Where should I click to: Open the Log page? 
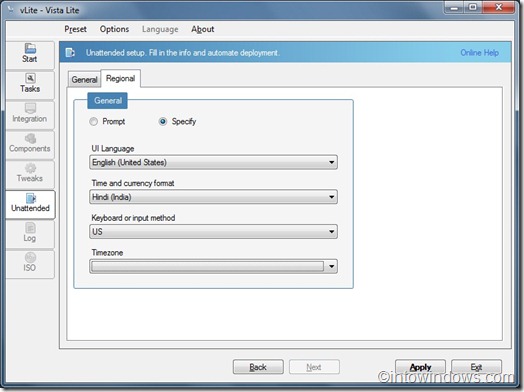30,234
